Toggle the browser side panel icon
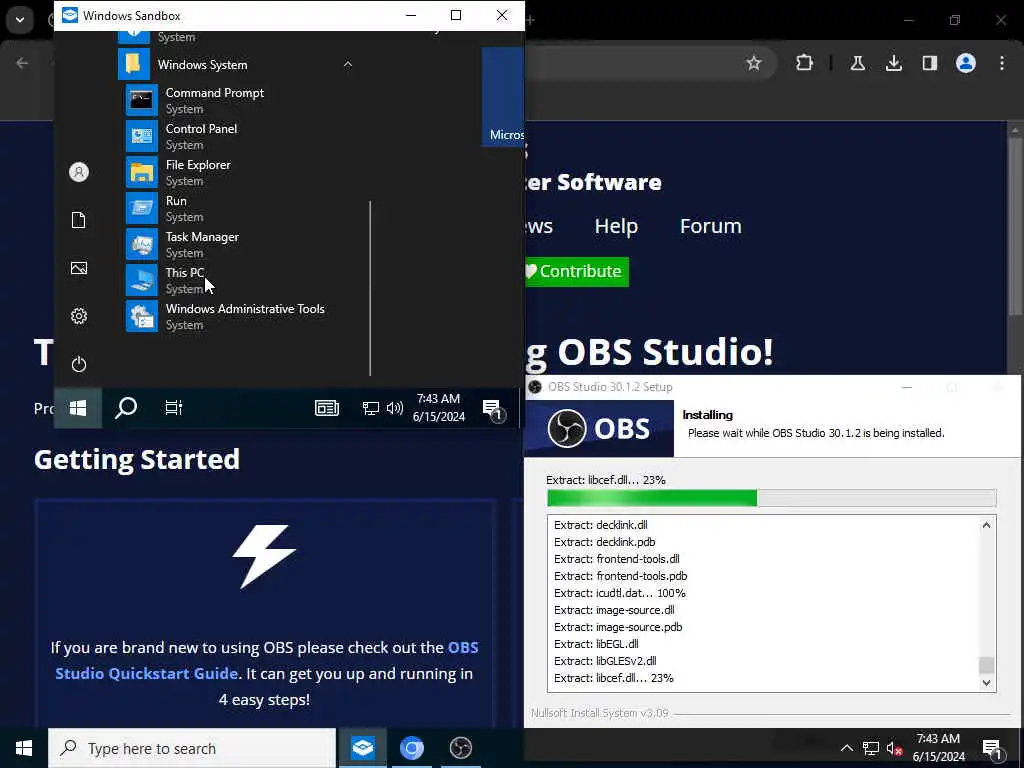 pyautogui.click(x=930, y=63)
